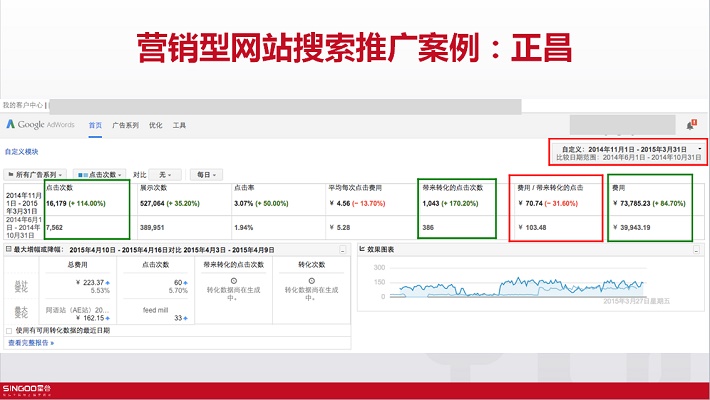Click the 点击率 value 3.07%

(x=244, y=203)
